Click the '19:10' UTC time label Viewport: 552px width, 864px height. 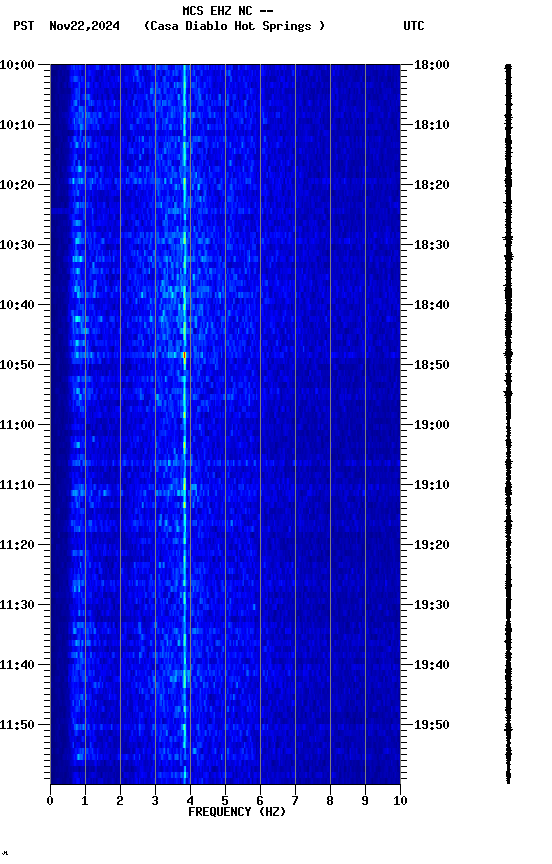tap(432, 485)
